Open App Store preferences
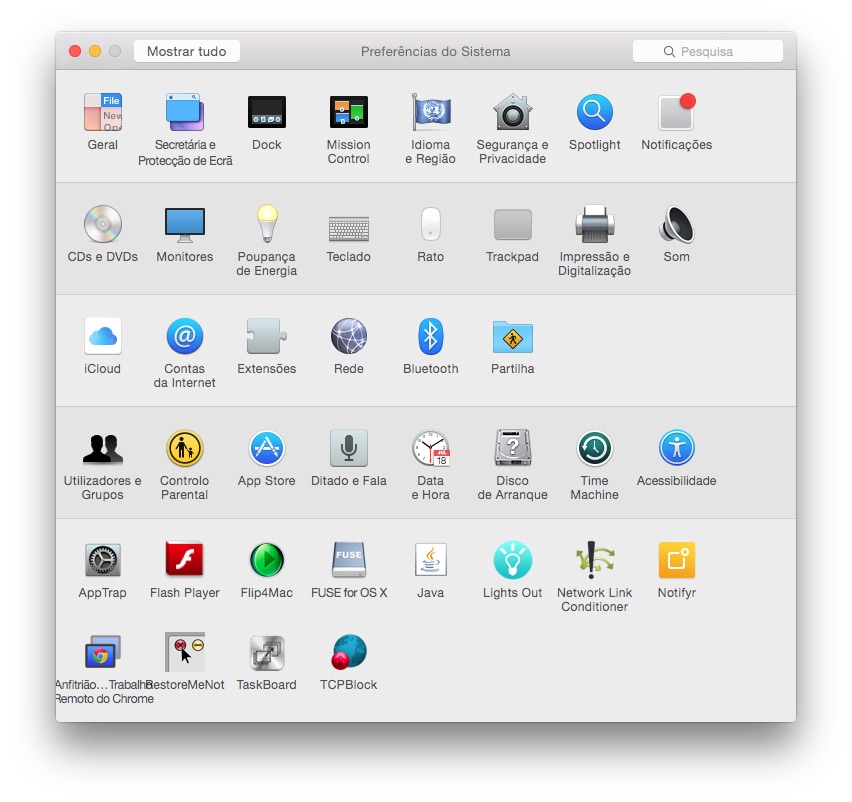852x802 pixels. click(267, 448)
